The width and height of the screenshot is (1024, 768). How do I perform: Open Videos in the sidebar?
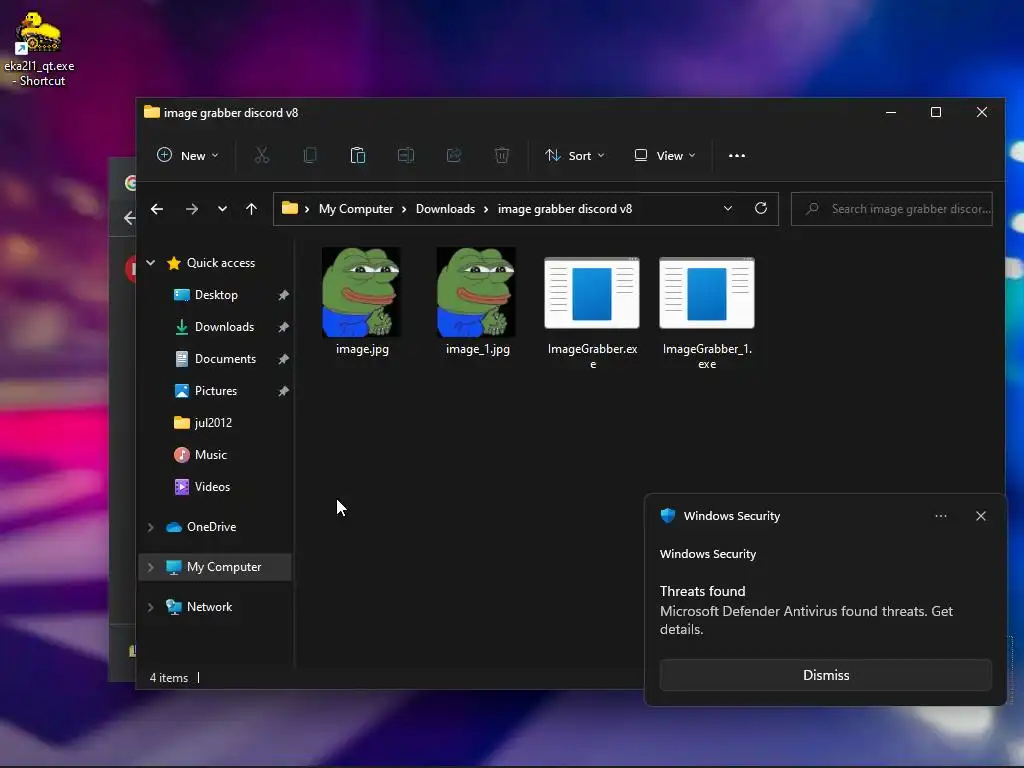[212, 487]
